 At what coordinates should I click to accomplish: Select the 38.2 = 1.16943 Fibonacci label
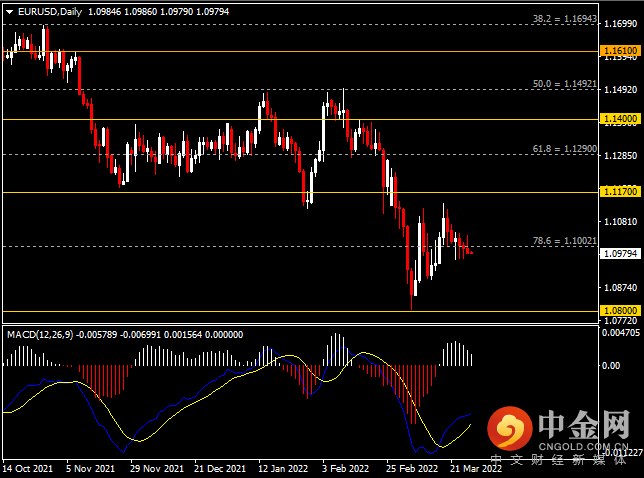click(565, 18)
